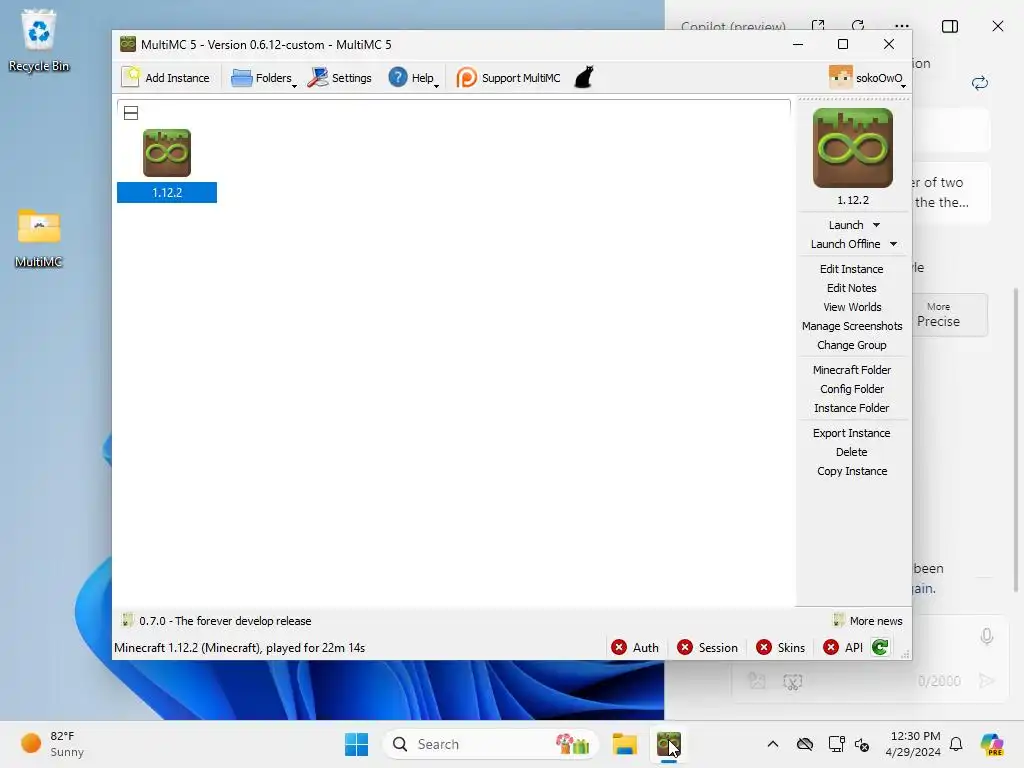Launch the selected instance
1024x768 pixels.
(846, 225)
